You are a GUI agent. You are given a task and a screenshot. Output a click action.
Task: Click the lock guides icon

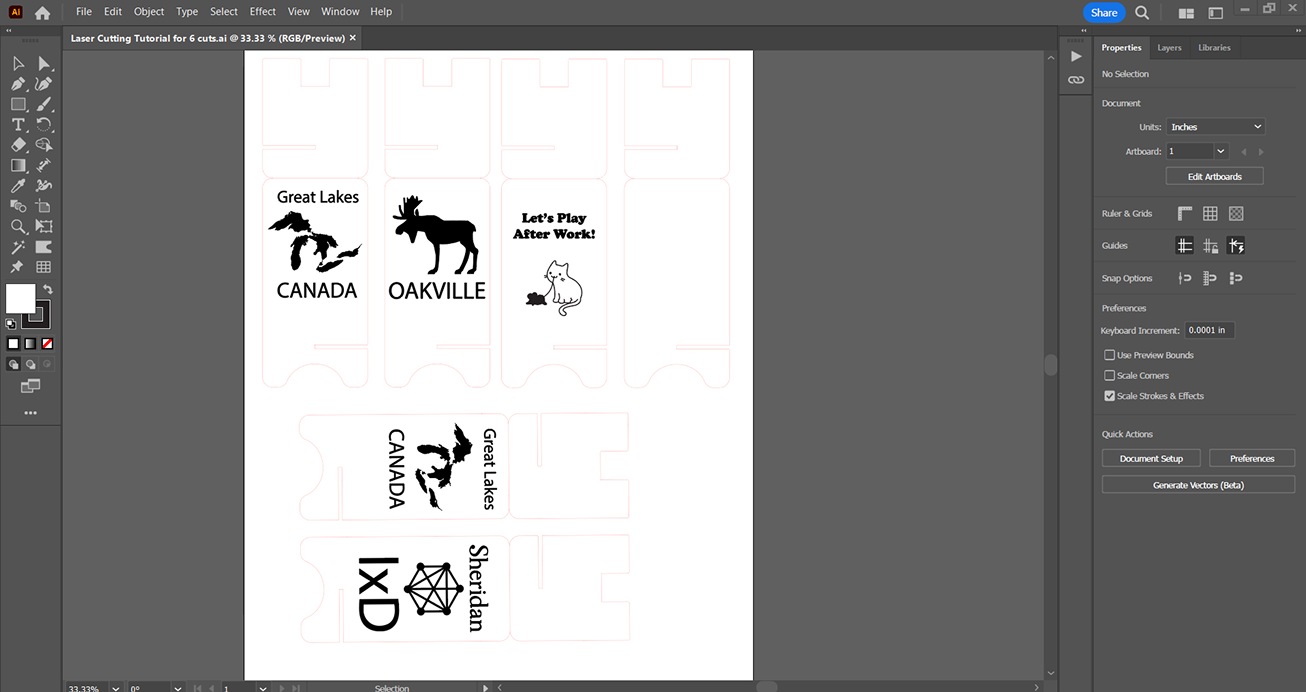(1211, 246)
